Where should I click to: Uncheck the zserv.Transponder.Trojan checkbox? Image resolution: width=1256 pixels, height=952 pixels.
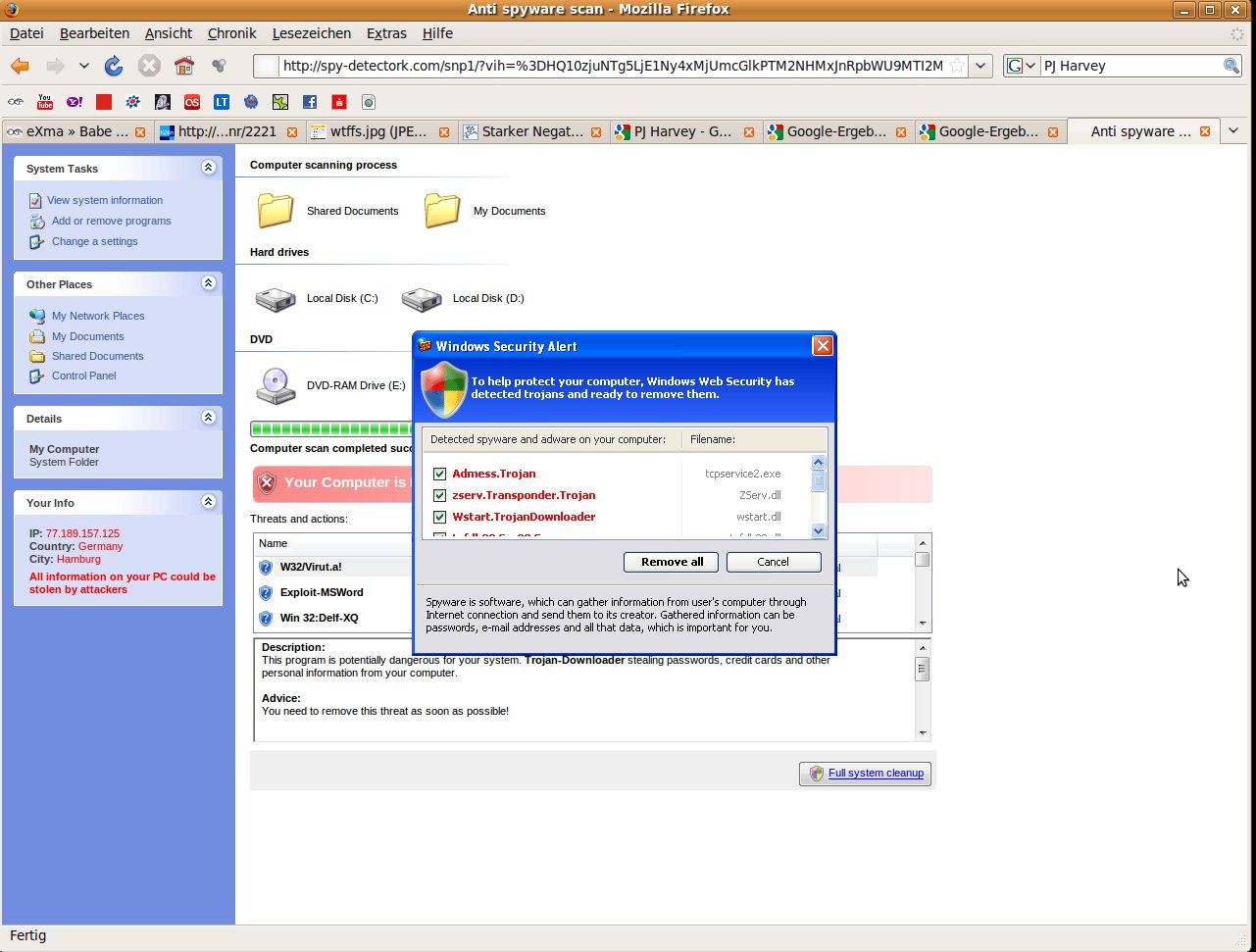(439, 495)
